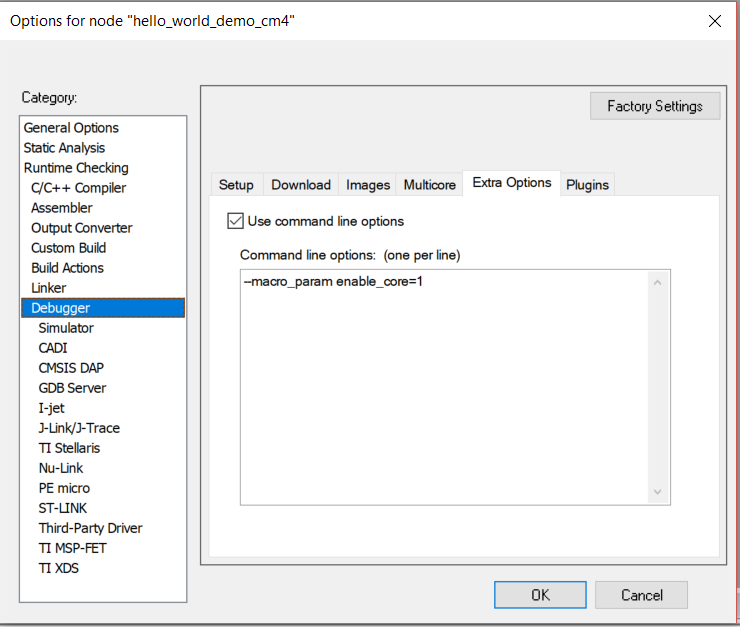Image resolution: width=740 pixels, height=627 pixels.
Task: Select Static Analysis category
Action: 64,148
